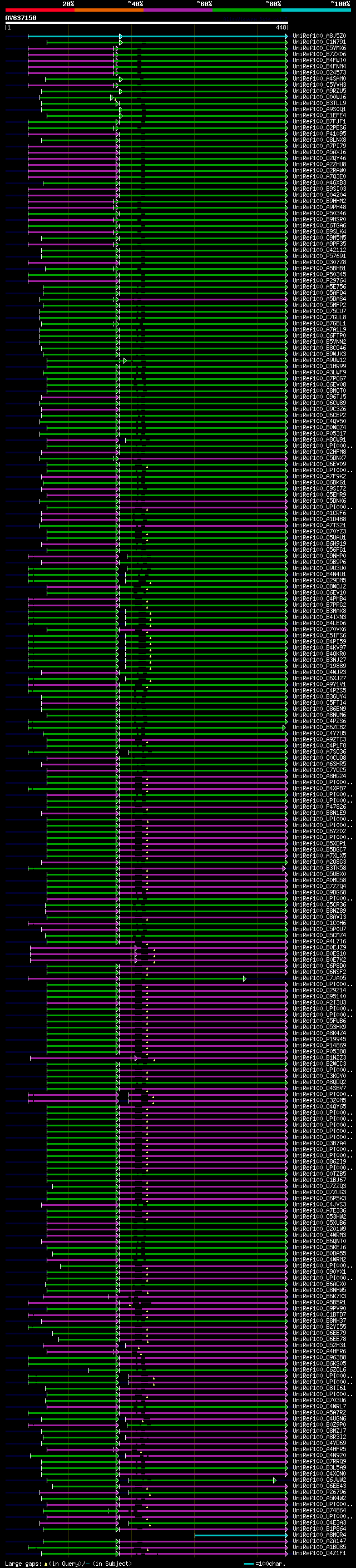The image size is (356, 1568).
Task: Select hit label UniRef100_C5FTI4
Action: (319, 703)
